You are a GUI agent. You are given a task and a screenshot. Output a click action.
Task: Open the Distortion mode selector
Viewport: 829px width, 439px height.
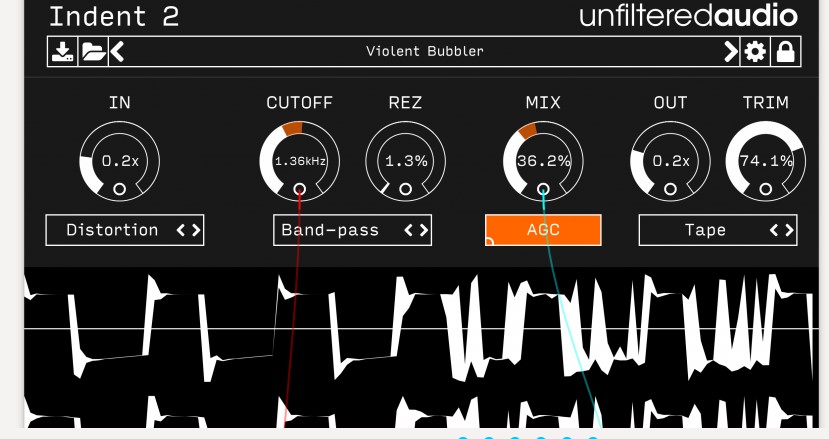[125, 230]
